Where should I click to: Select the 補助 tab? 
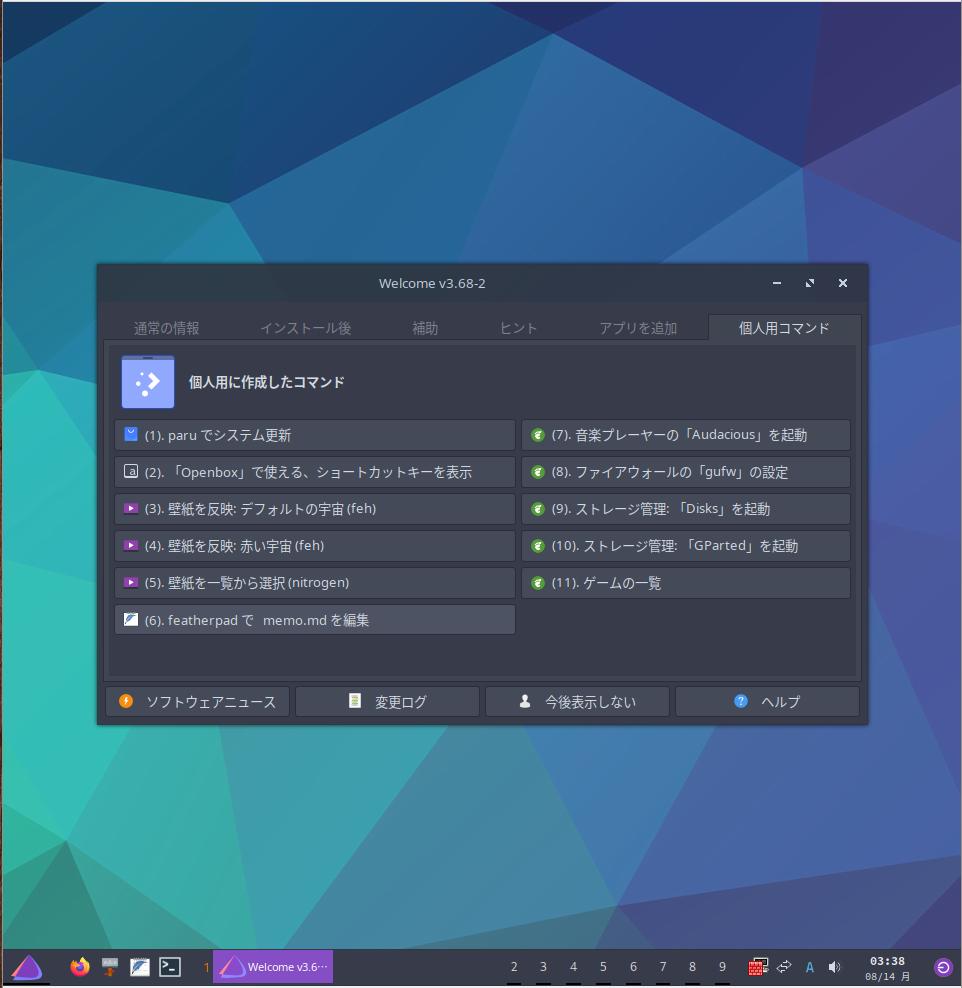tap(425, 328)
